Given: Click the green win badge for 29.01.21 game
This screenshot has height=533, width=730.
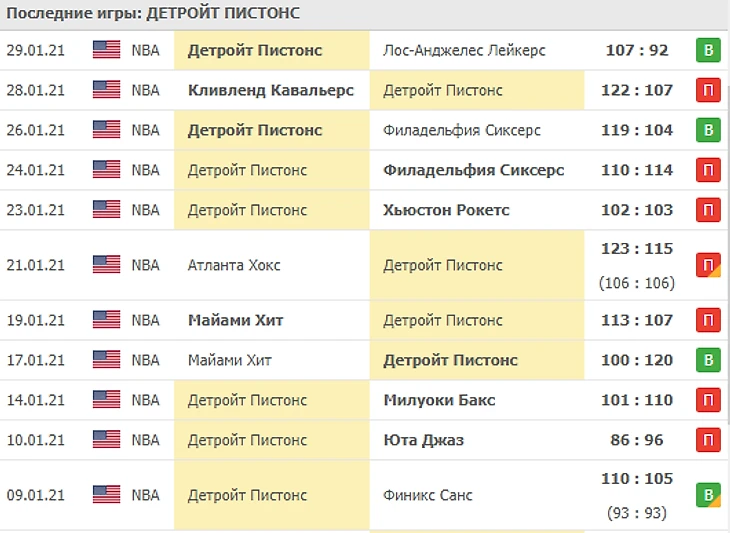Looking at the screenshot, I should click(x=708, y=50).
